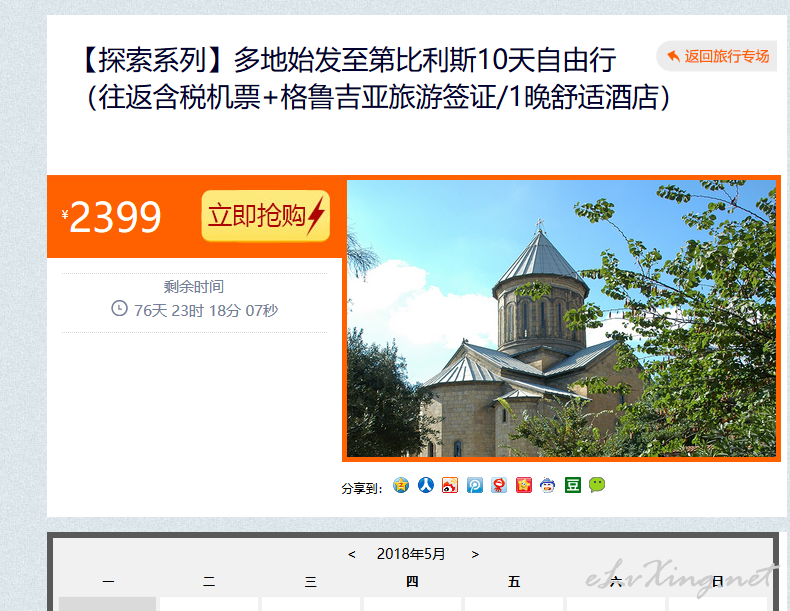Image resolution: width=790 pixels, height=611 pixels.
Task: Share to QZone with the star icon
Action: 401,485
